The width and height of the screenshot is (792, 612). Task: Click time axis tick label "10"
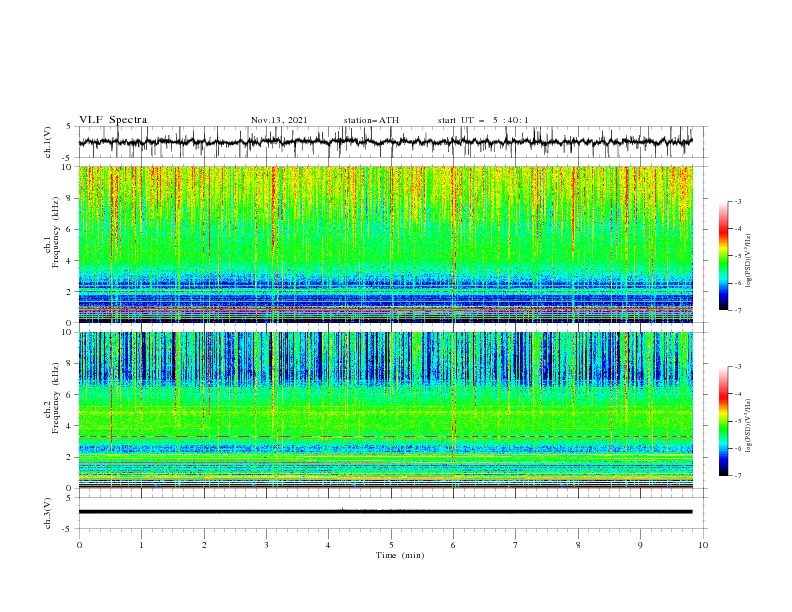point(703,545)
